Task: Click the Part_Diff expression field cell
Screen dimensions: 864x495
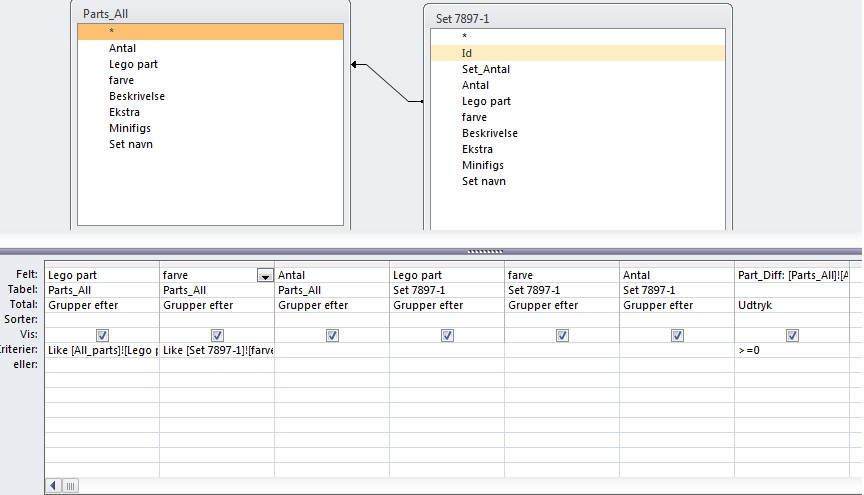Action: pyautogui.click(x=790, y=275)
